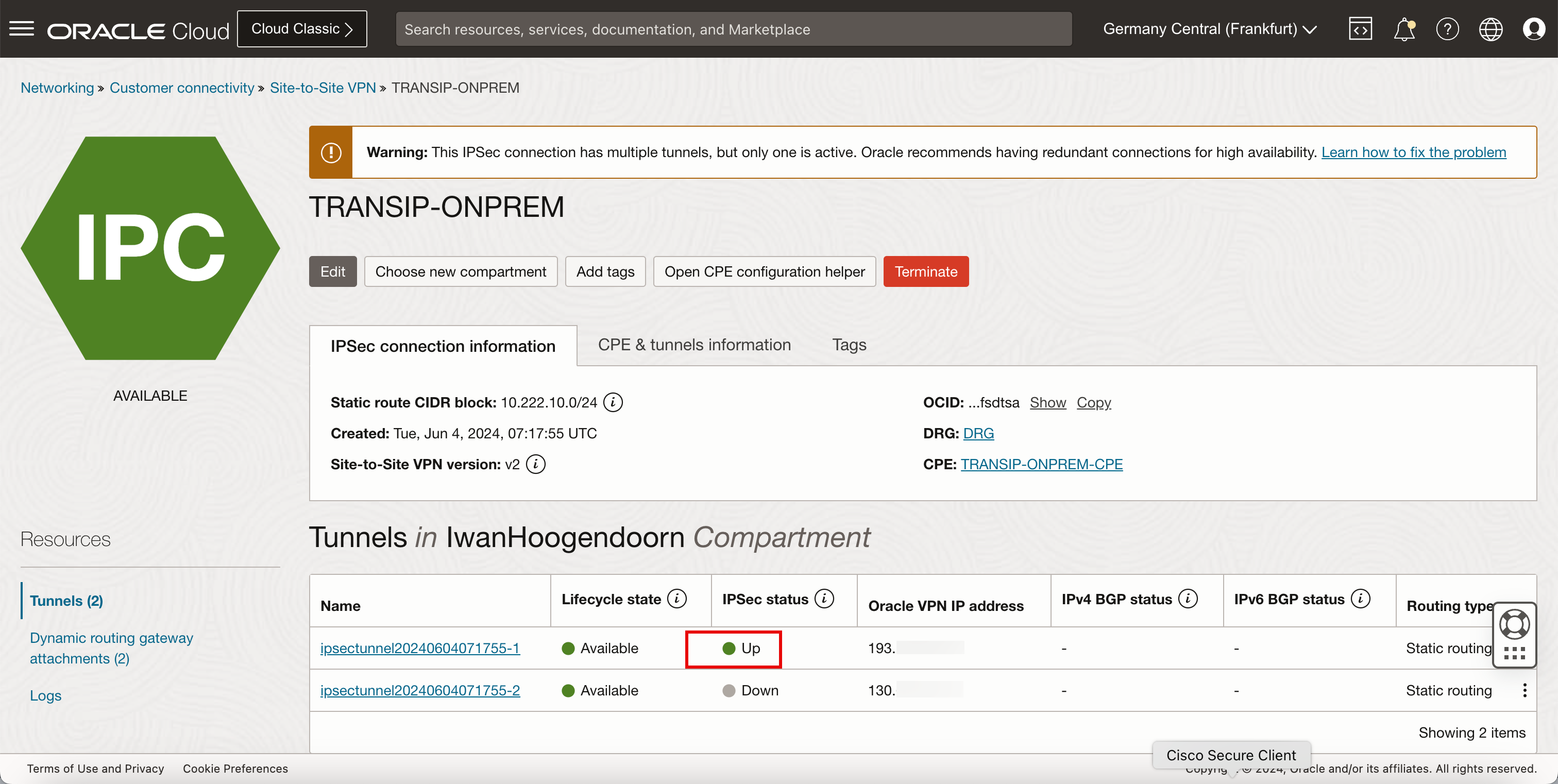Open Cloud Shell developer tools icon
1558x784 pixels.
coord(1360,29)
